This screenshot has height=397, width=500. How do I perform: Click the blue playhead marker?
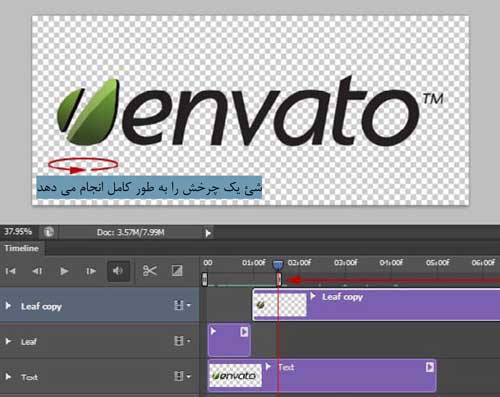(x=278, y=266)
